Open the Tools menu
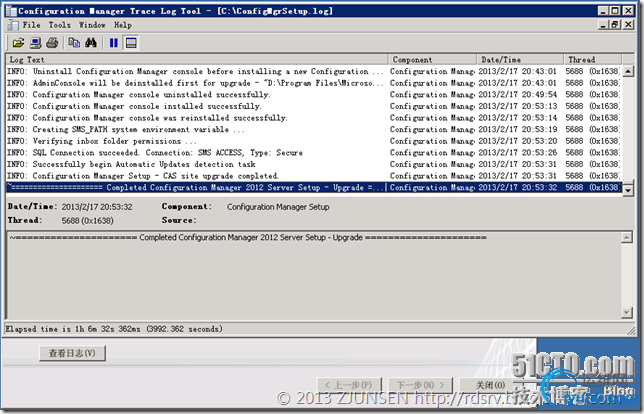This screenshot has height=414, width=644. tap(60, 25)
